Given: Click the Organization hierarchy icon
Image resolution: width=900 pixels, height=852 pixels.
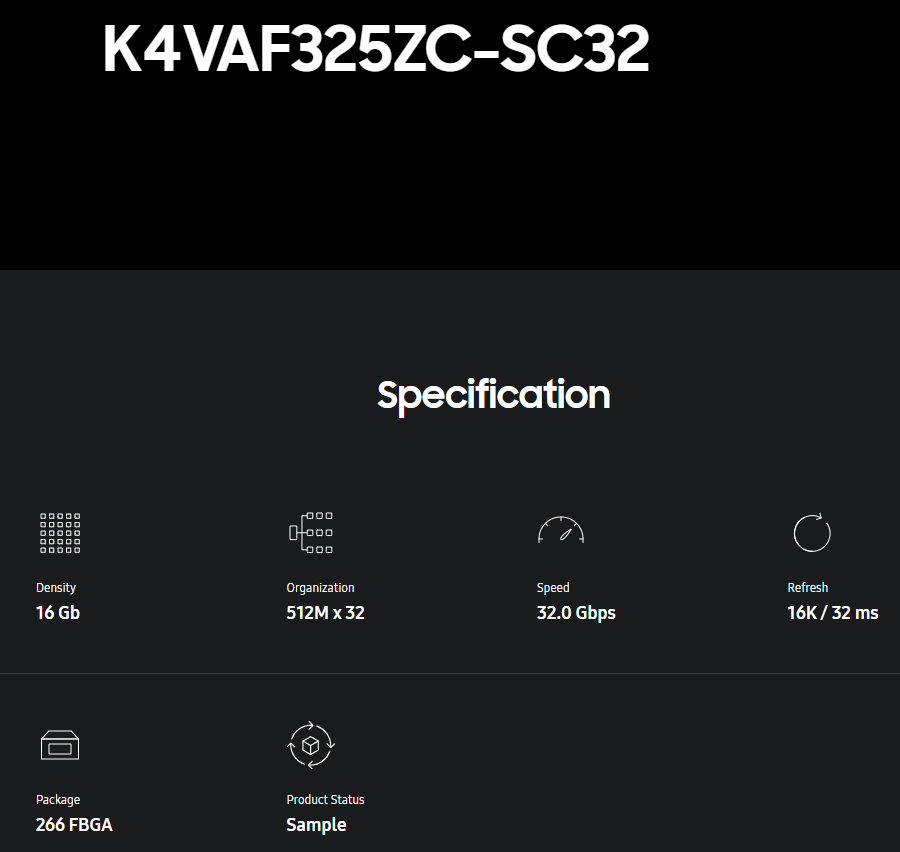Looking at the screenshot, I should click(311, 533).
